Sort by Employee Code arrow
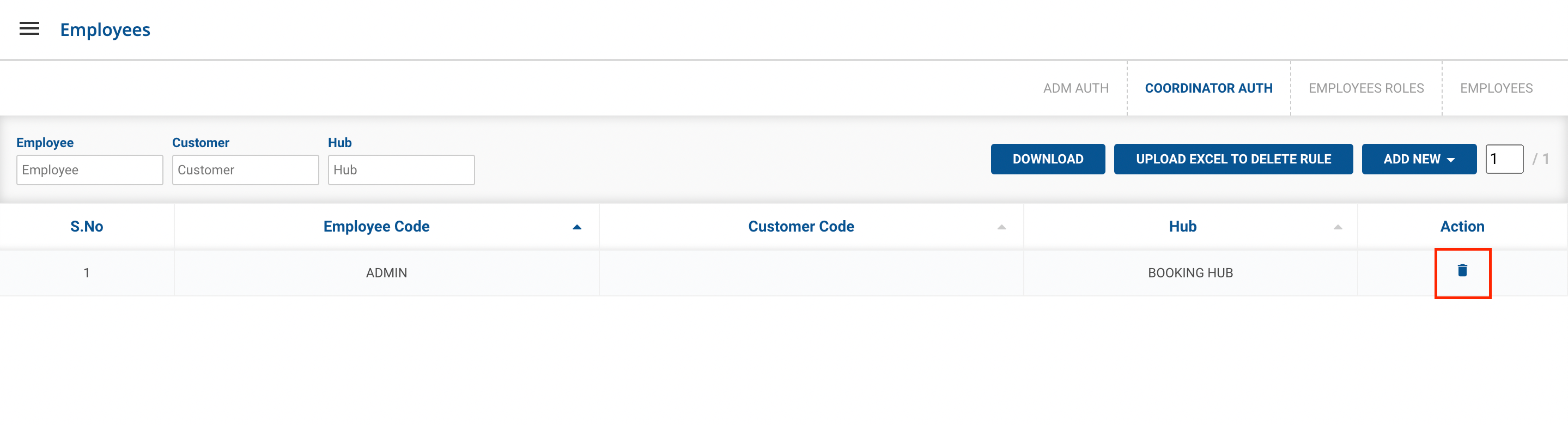Screen dimensions: 1568x425 [x=576, y=227]
